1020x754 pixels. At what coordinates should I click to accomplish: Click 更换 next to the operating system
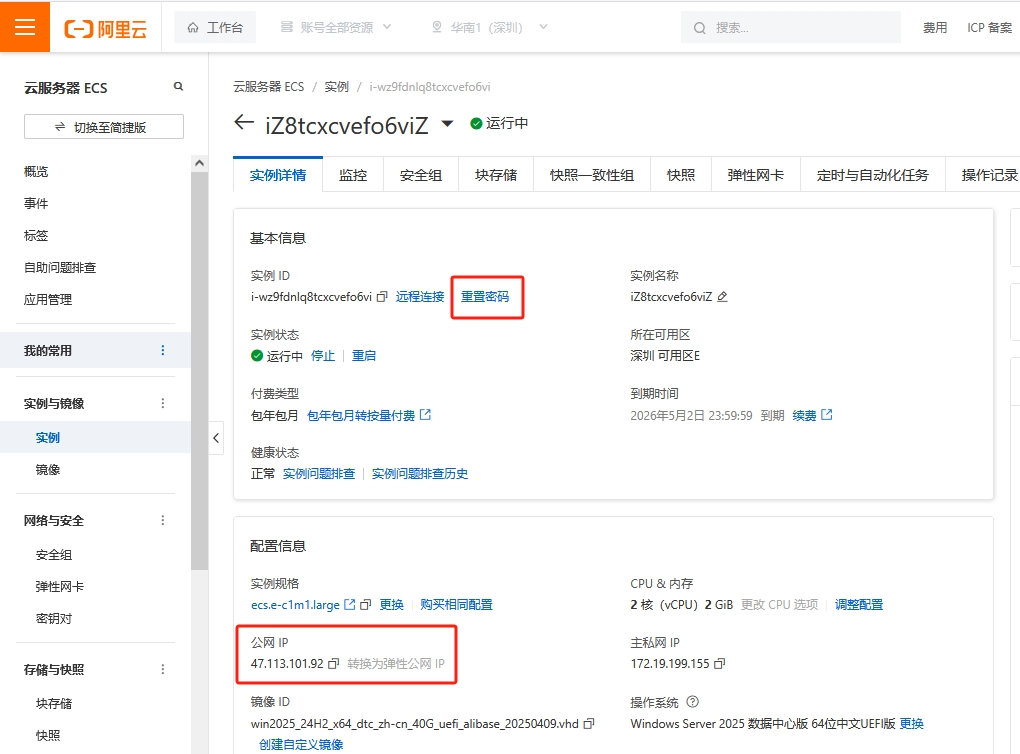911,723
